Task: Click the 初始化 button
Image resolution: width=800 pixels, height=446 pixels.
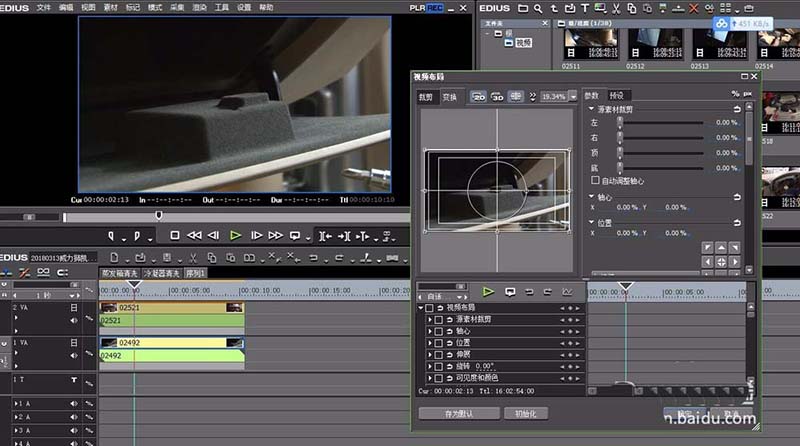Action: 525,412
